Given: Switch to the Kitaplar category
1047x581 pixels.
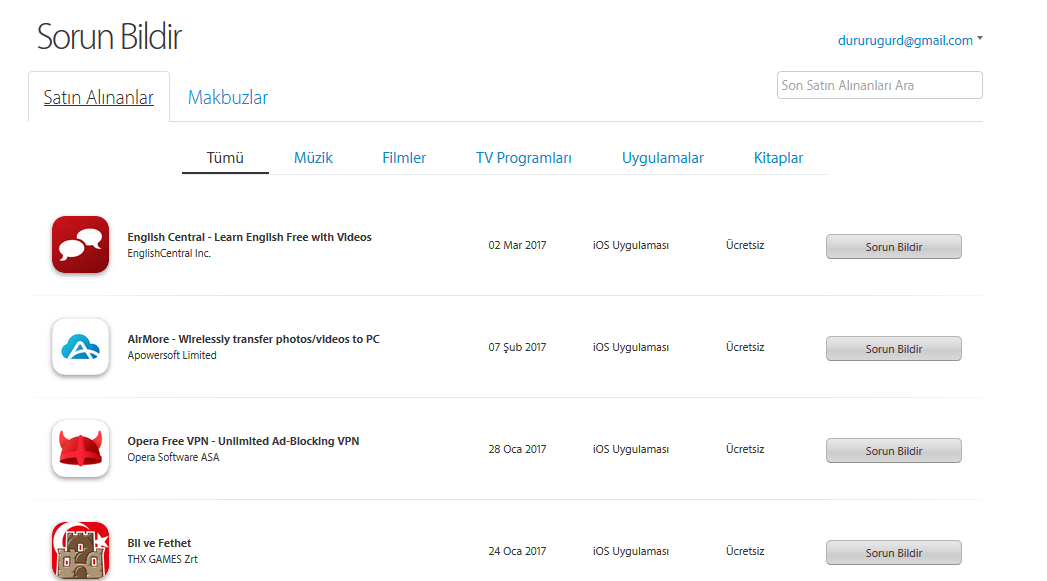Looking at the screenshot, I should click(x=778, y=158).
